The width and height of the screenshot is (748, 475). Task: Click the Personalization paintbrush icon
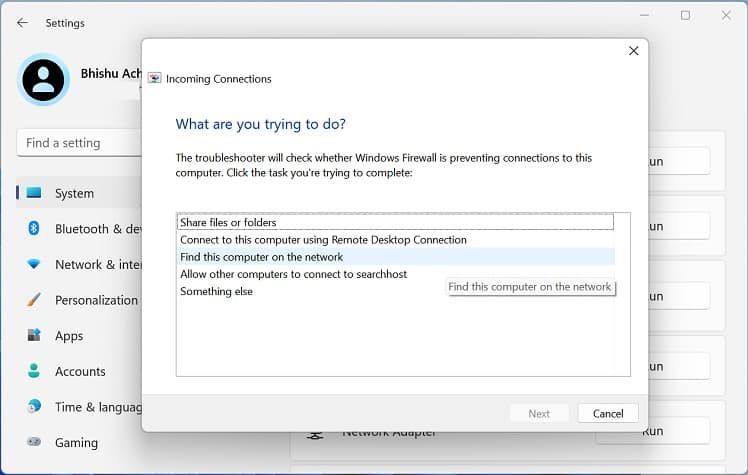point(34,299)
